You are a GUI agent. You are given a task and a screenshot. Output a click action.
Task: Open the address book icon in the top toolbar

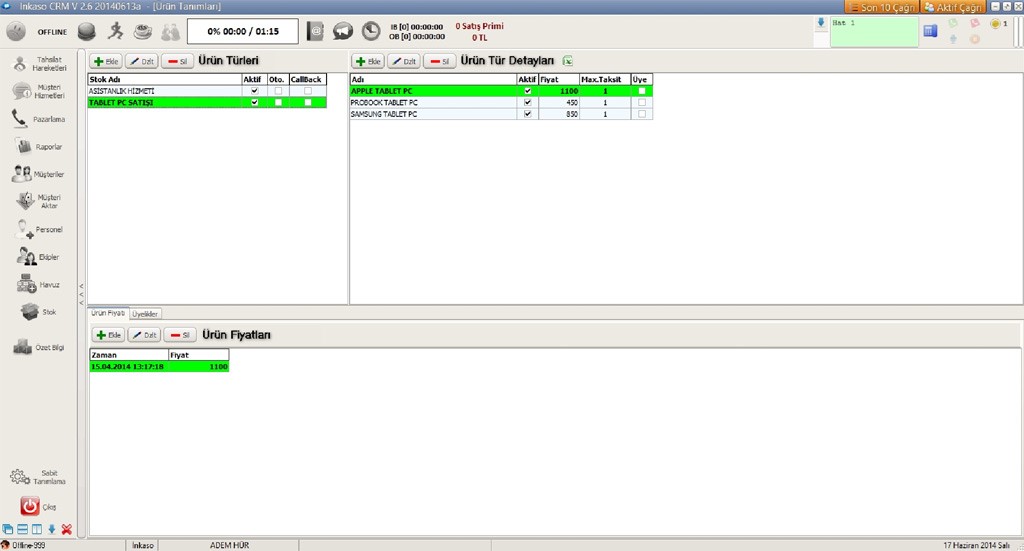(x=316, y=31)
